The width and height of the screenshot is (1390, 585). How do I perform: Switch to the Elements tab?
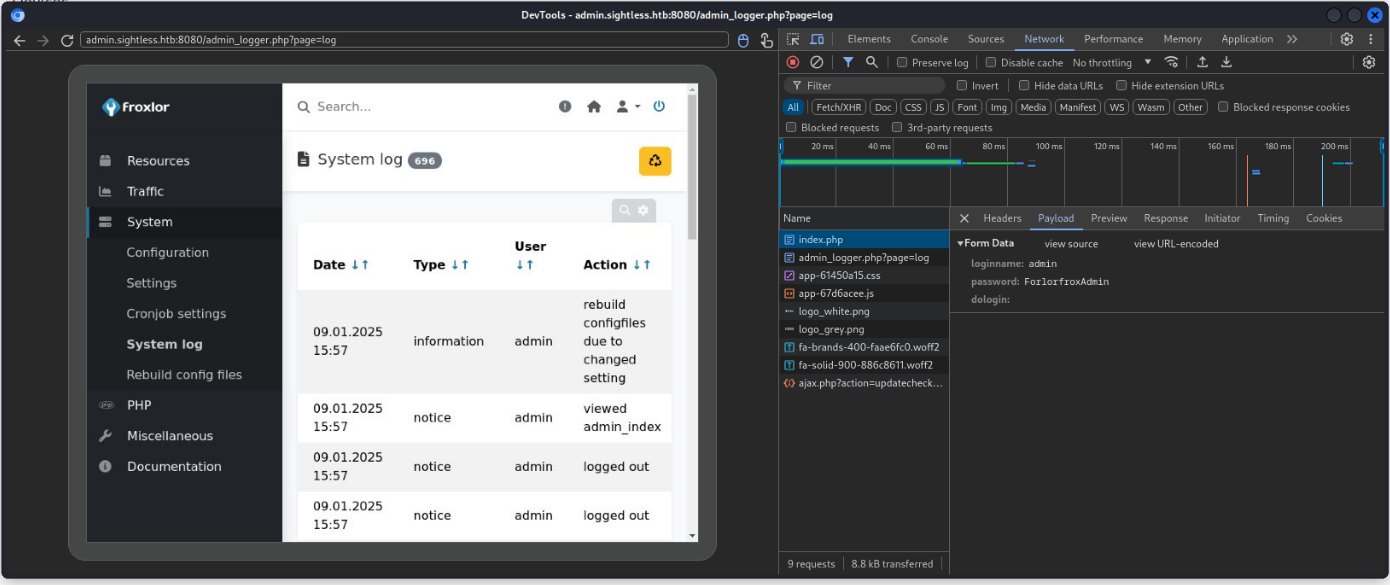pos(869,39)
